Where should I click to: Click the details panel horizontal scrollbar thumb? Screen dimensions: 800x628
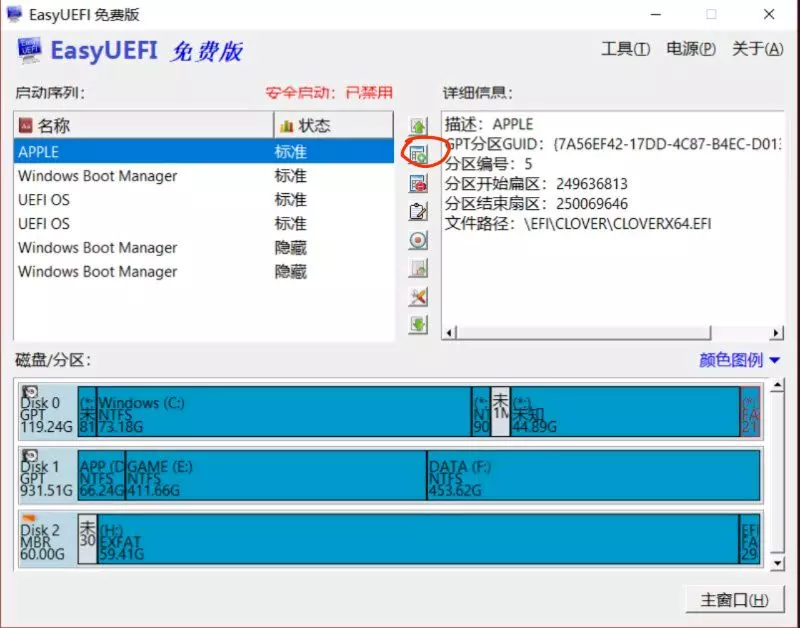[584, 333]
